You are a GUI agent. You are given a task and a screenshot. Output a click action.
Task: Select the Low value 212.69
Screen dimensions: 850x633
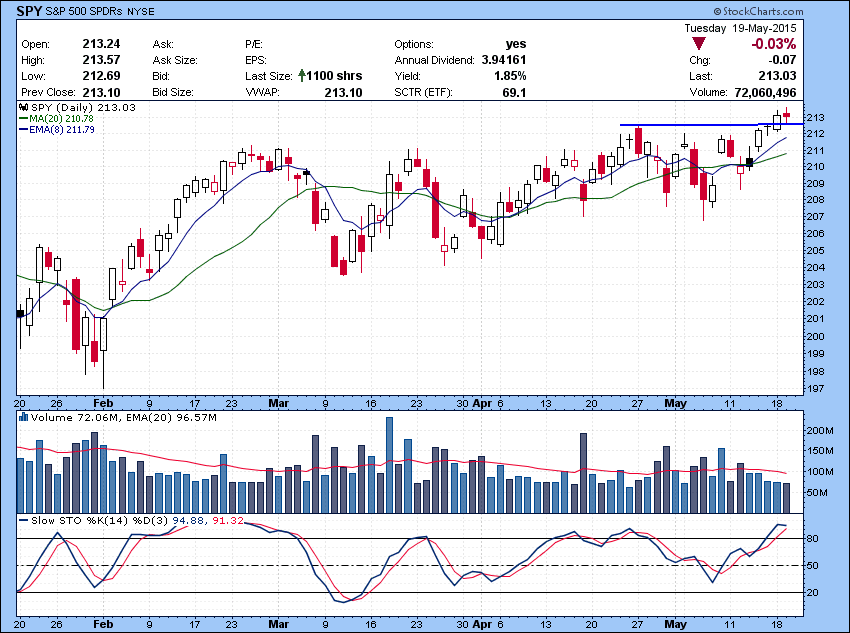(x=101, y=75)
